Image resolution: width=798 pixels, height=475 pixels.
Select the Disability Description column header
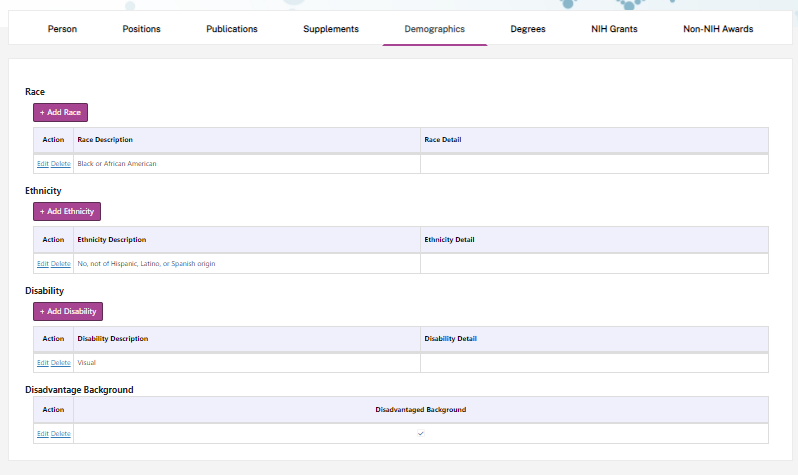[247, 339]
